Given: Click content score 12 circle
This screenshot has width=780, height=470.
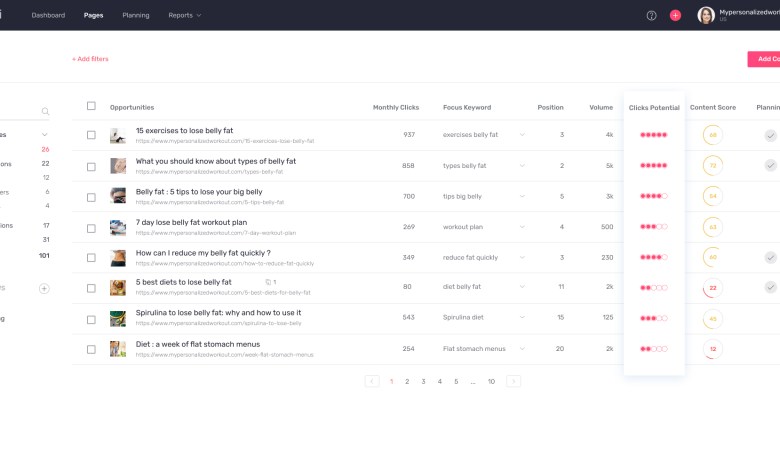Looking at the screenshot, I should (x=712, y=349).
